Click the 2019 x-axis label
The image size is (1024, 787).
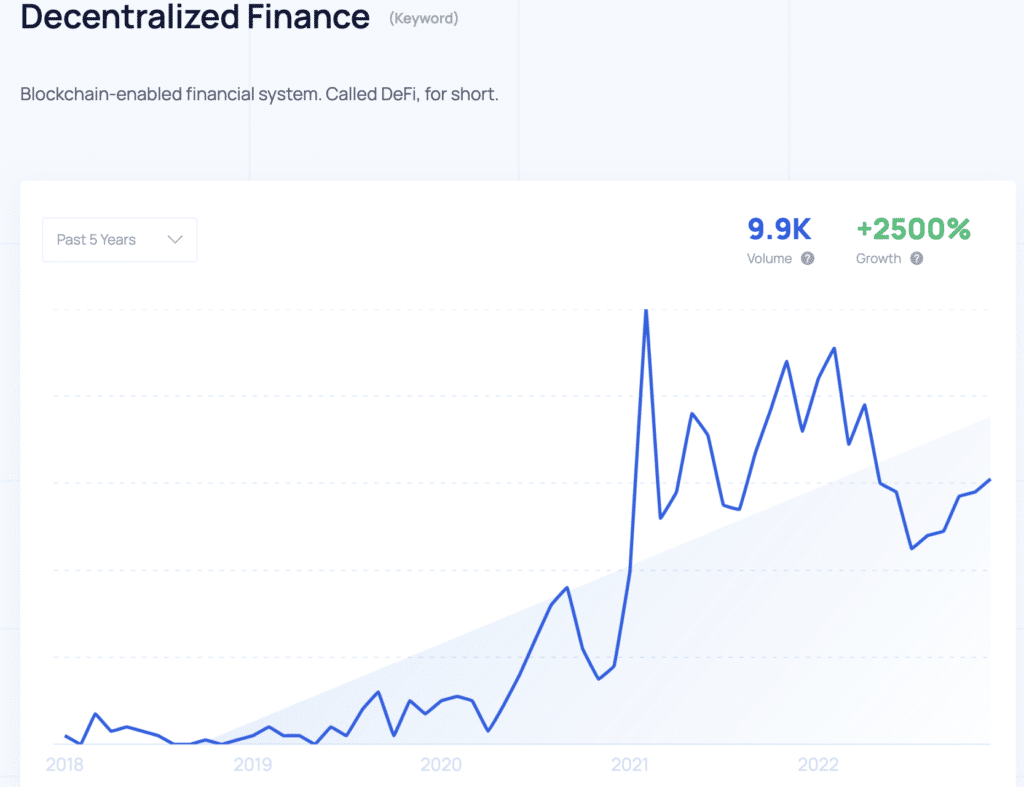click(253, 765)
